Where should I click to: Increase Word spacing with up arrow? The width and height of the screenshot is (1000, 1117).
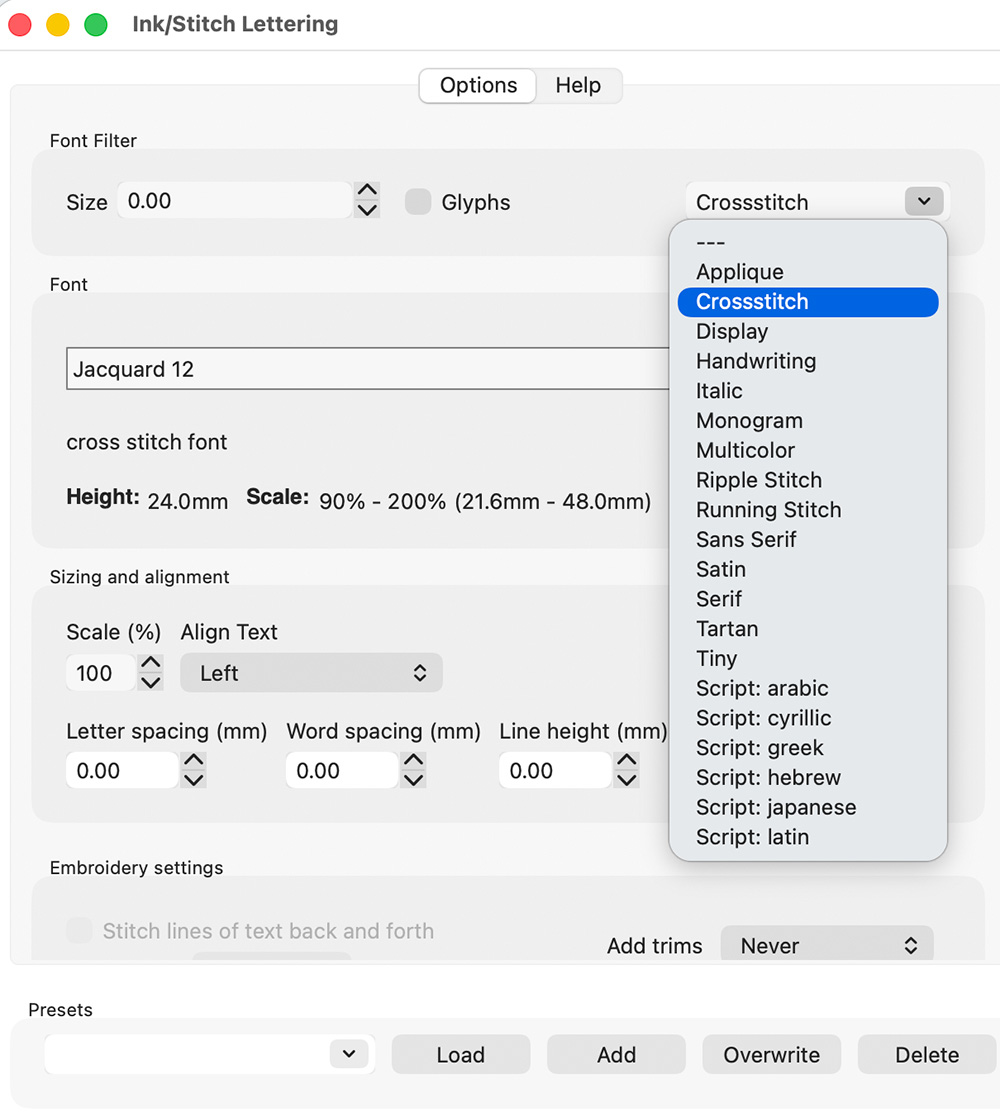click(413, 761)
